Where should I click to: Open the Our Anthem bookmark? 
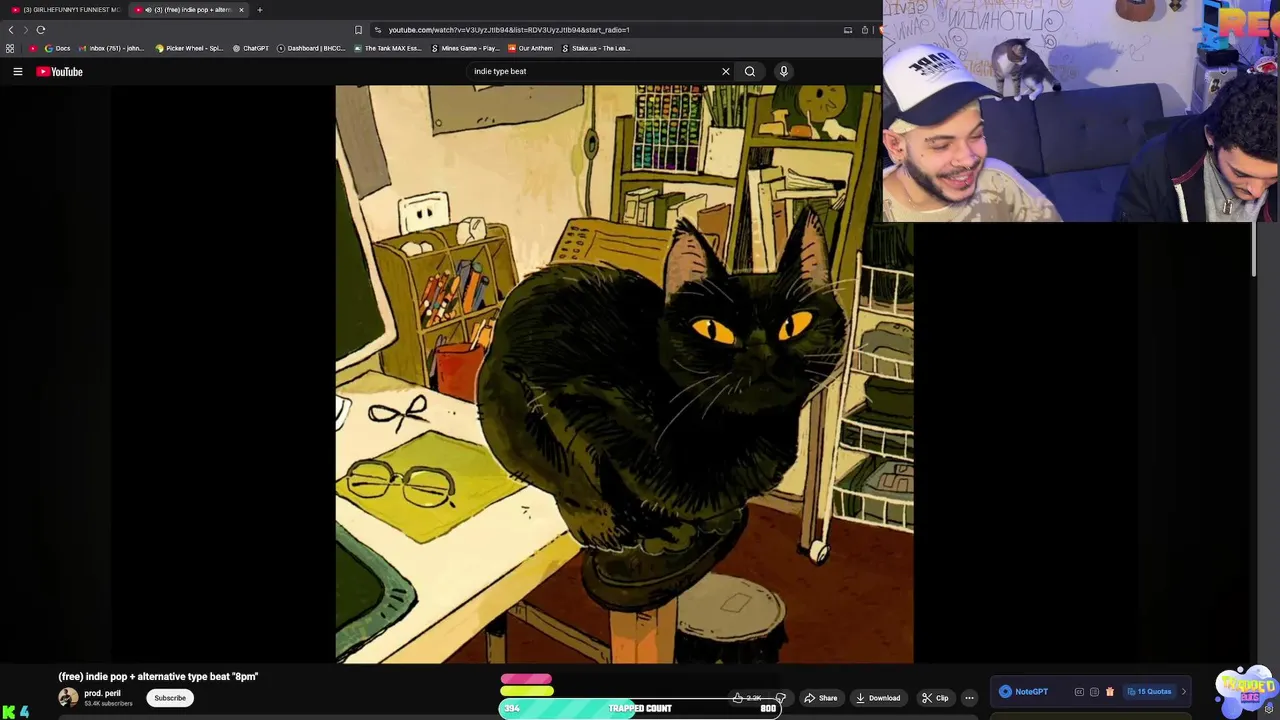click(x=530, y=48)
